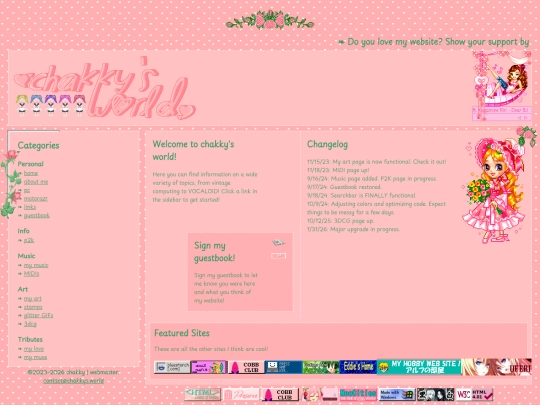Image resolution: width=540 pixels, height=405 pixels.
Task: Play the previous track in the music player
Action: coord(520,118)
